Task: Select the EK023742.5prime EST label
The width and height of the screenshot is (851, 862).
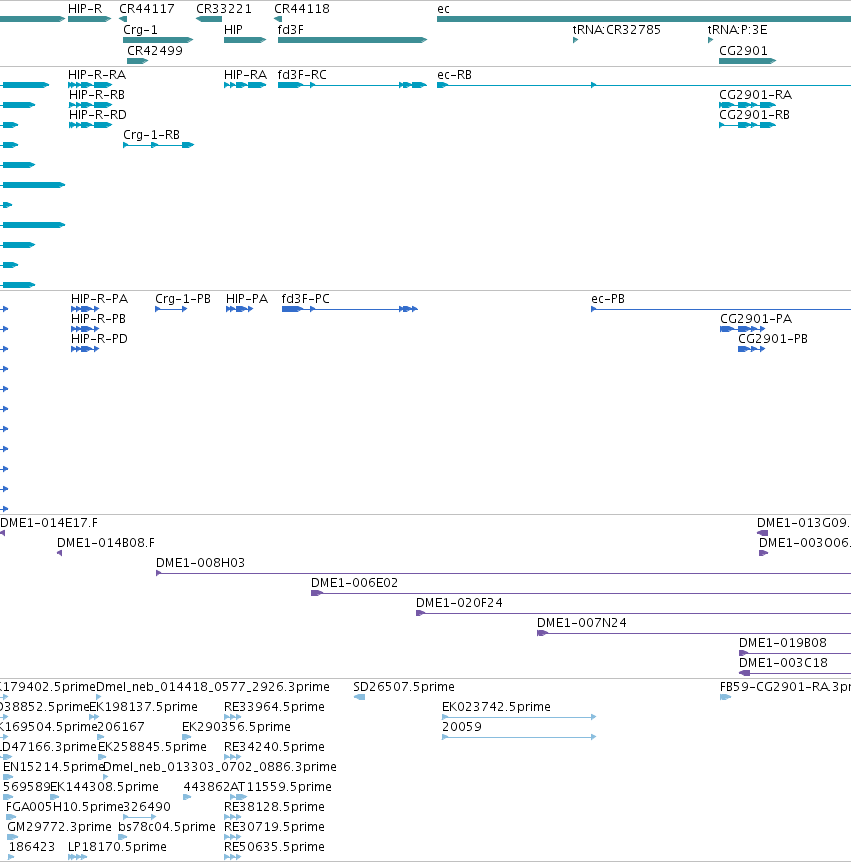Action: coord(496,706)
